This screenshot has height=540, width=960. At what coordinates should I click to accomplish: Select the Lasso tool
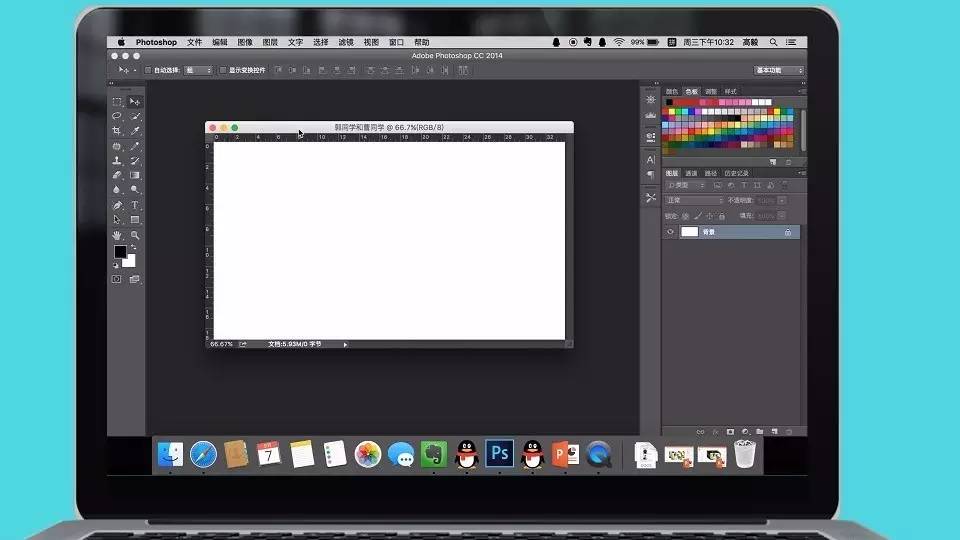coord(117,116)
